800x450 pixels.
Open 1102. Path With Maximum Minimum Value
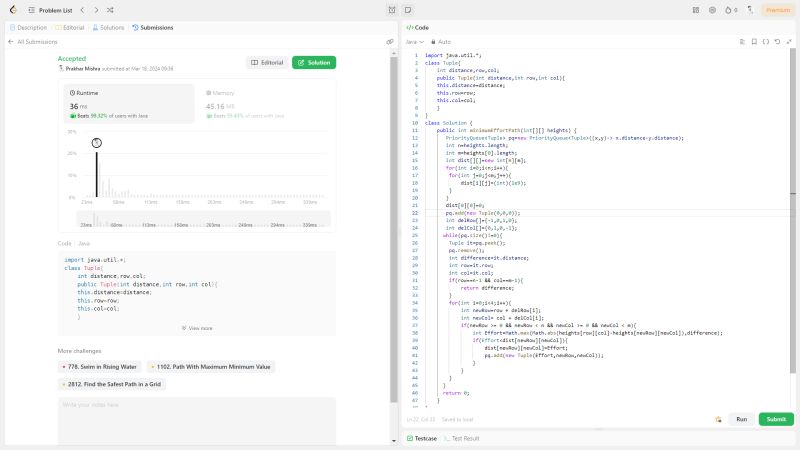211,367
